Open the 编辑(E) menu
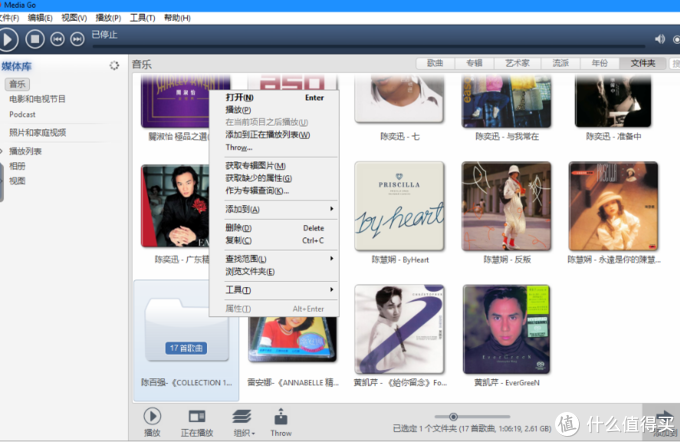The width and height of the screenshot is (680, 442). pyautogui.click(x=40, y=18)
